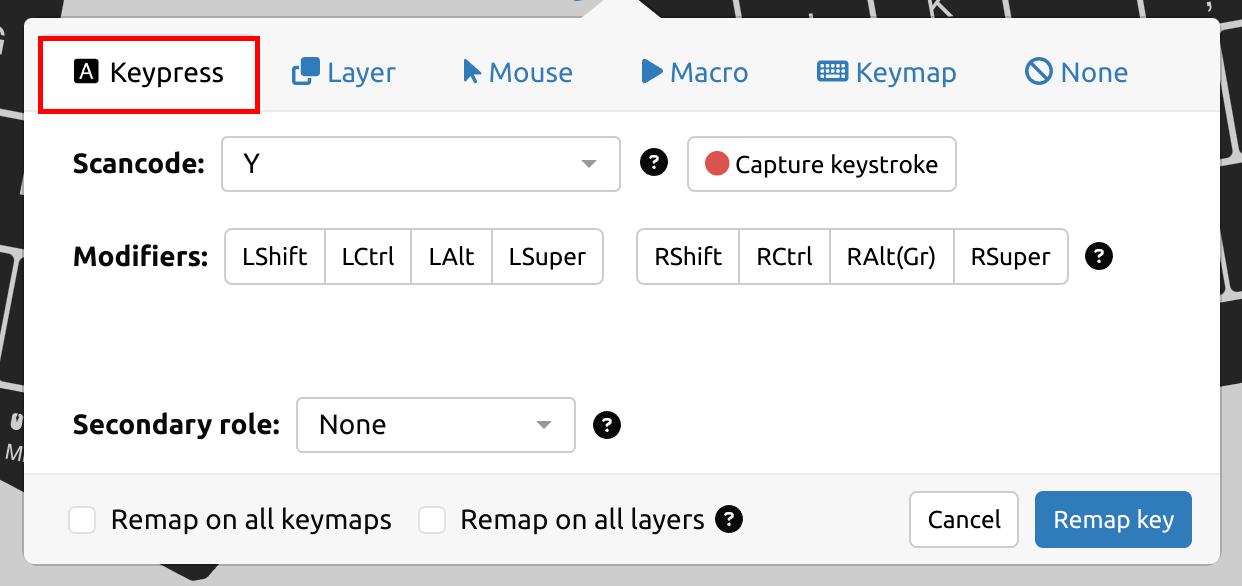Cancel the key remapping dialog

coord(963,520)
